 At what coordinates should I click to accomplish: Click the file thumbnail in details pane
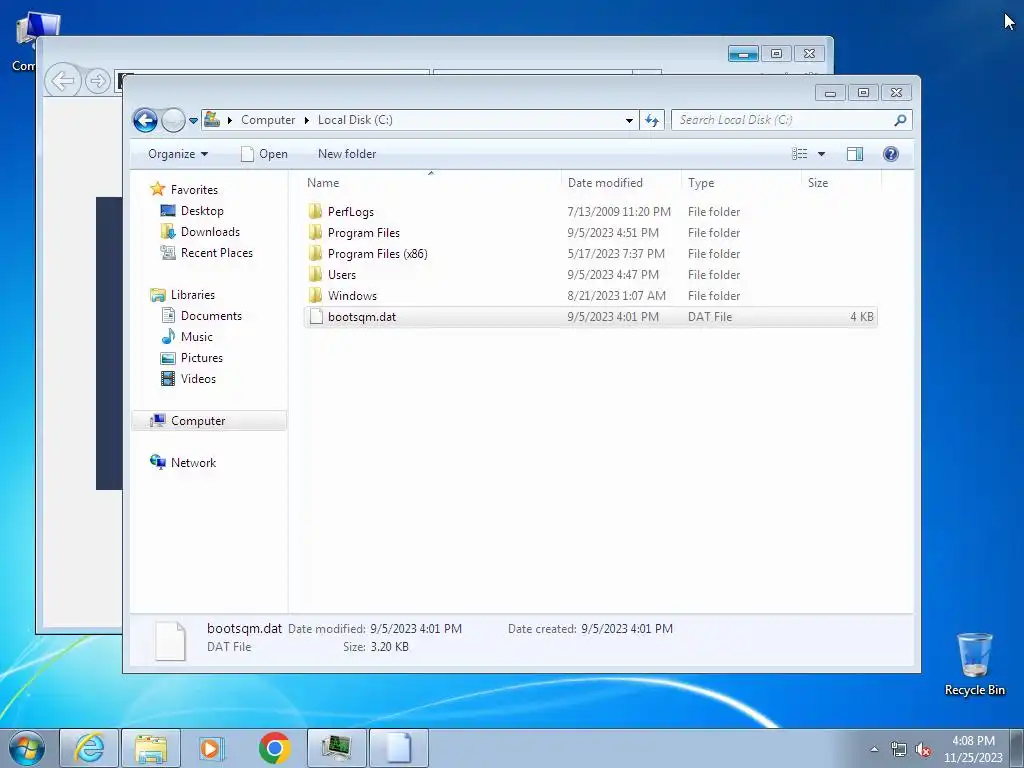170,640
